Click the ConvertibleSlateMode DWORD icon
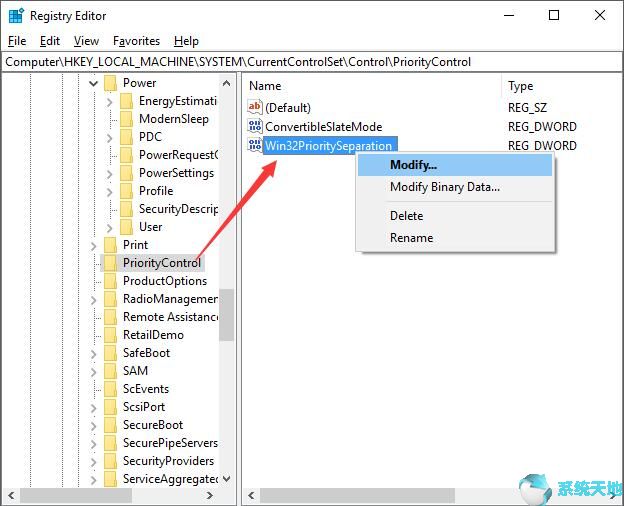This screenshot has height=506, width=624. [x=255, y=127]
